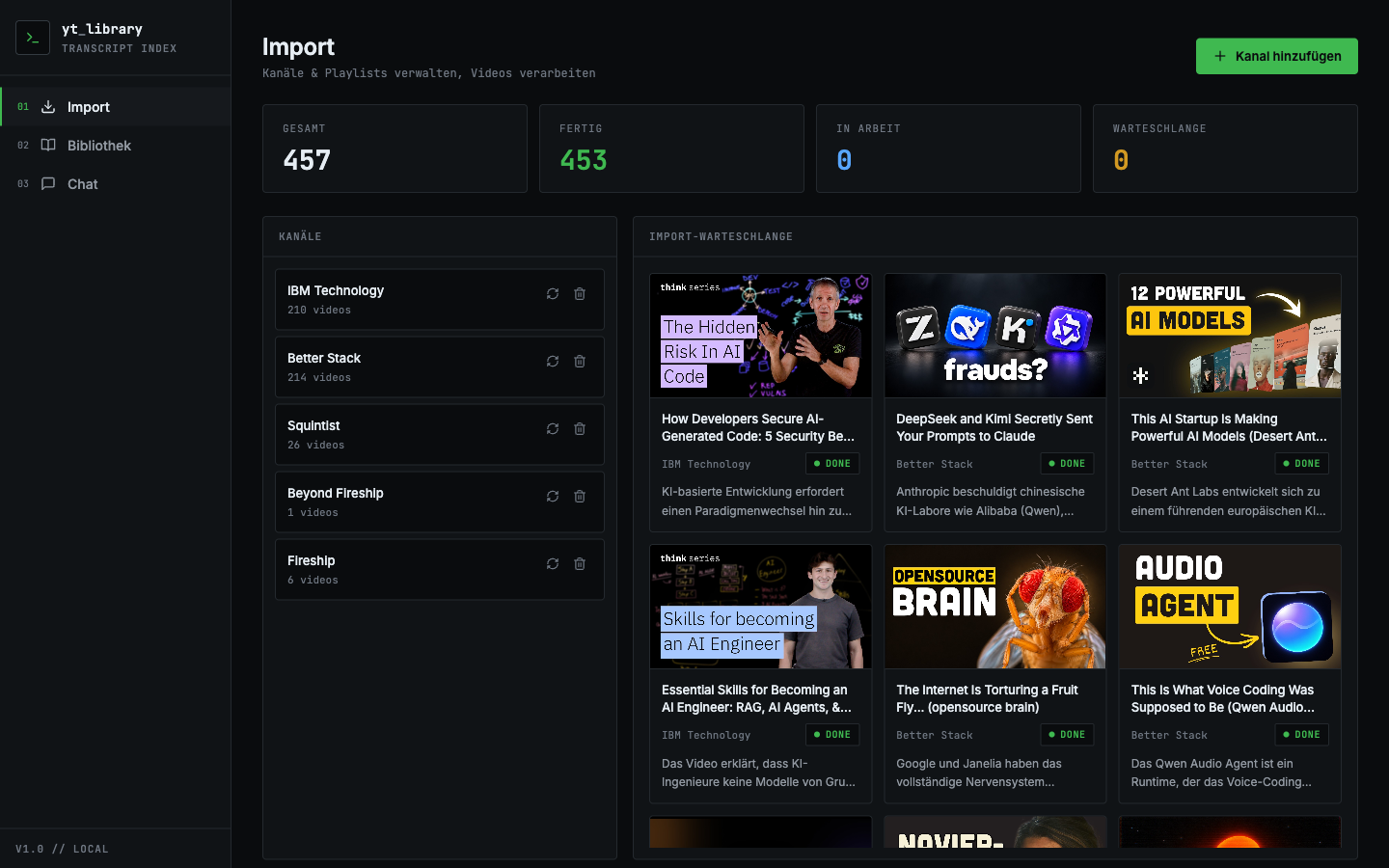Select the IBM Technology channel name
The width and height of the screenshot is (1389, 868).
(336, 290)
